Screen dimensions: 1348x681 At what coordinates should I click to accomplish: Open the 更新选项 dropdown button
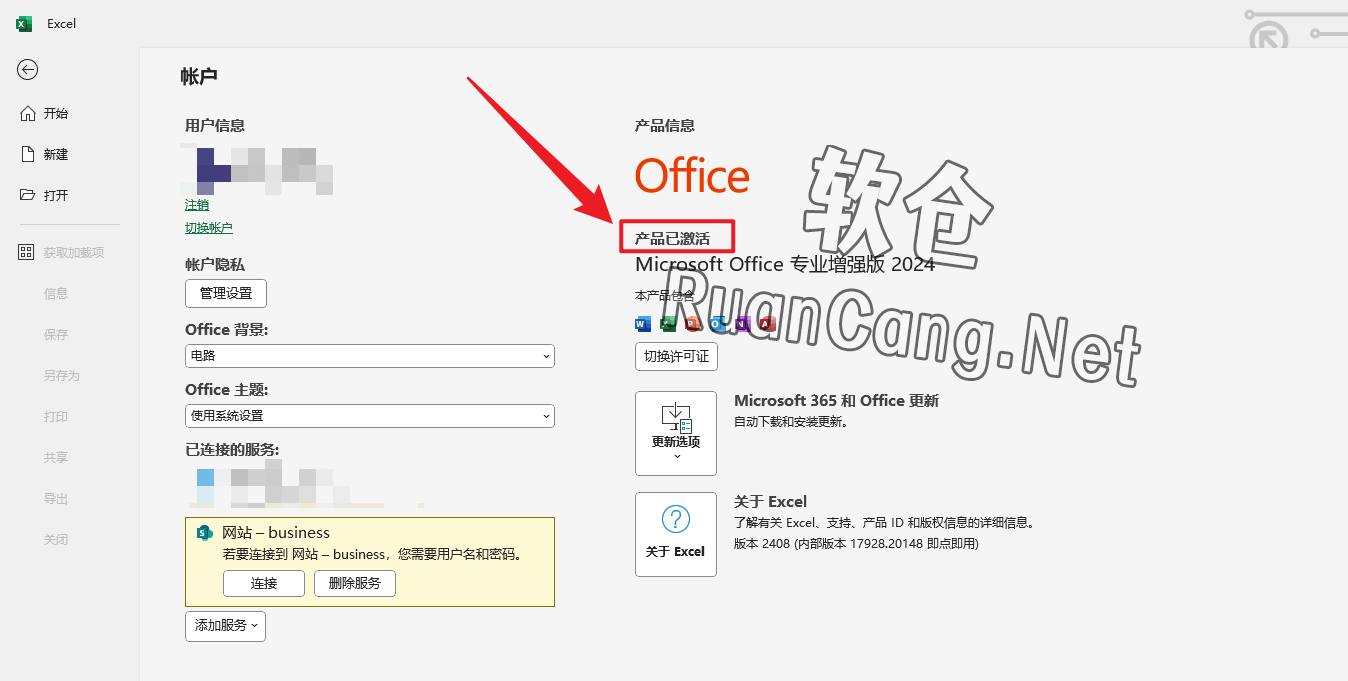676,433
